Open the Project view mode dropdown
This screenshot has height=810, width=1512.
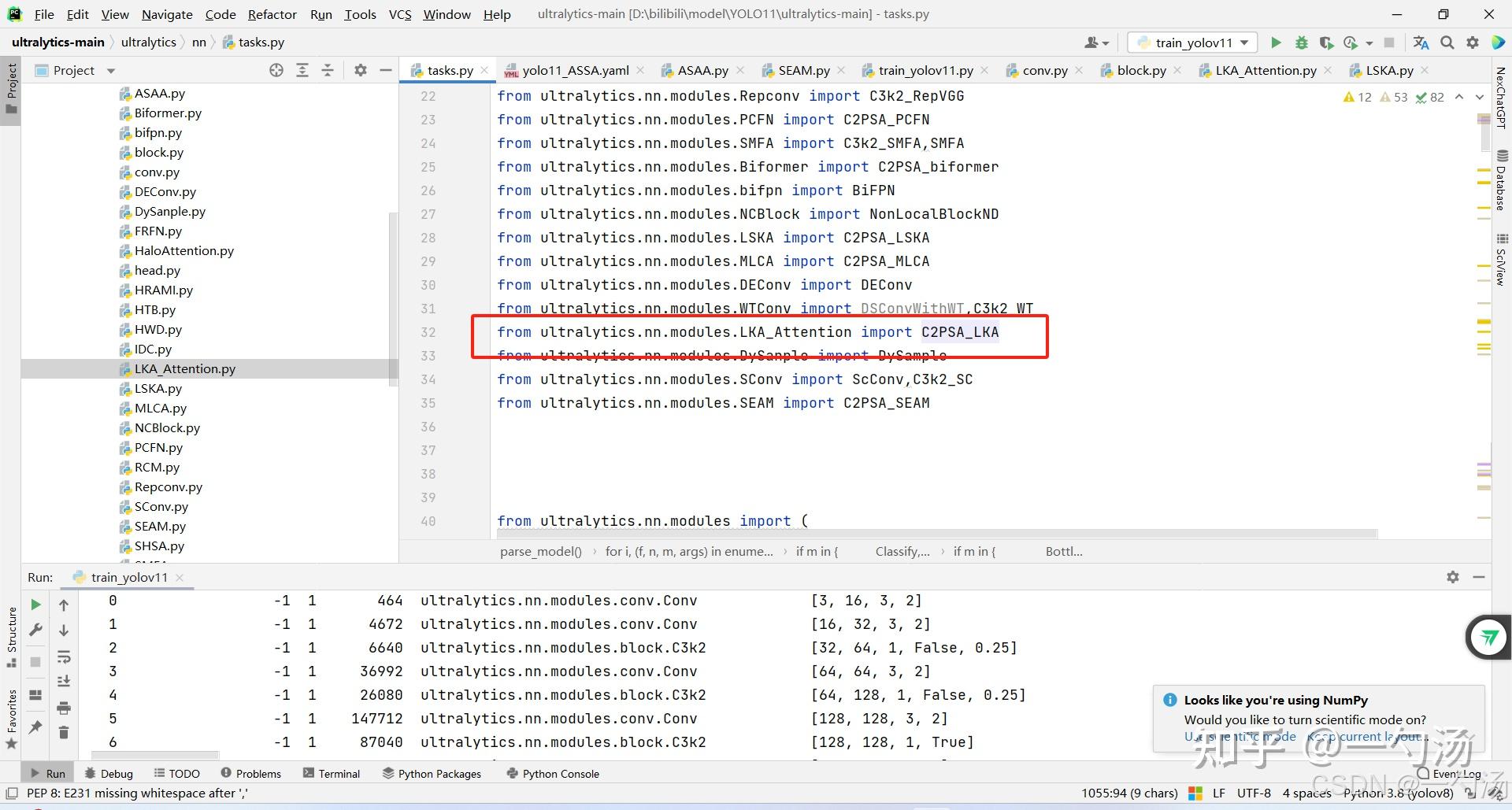[110, 70]
